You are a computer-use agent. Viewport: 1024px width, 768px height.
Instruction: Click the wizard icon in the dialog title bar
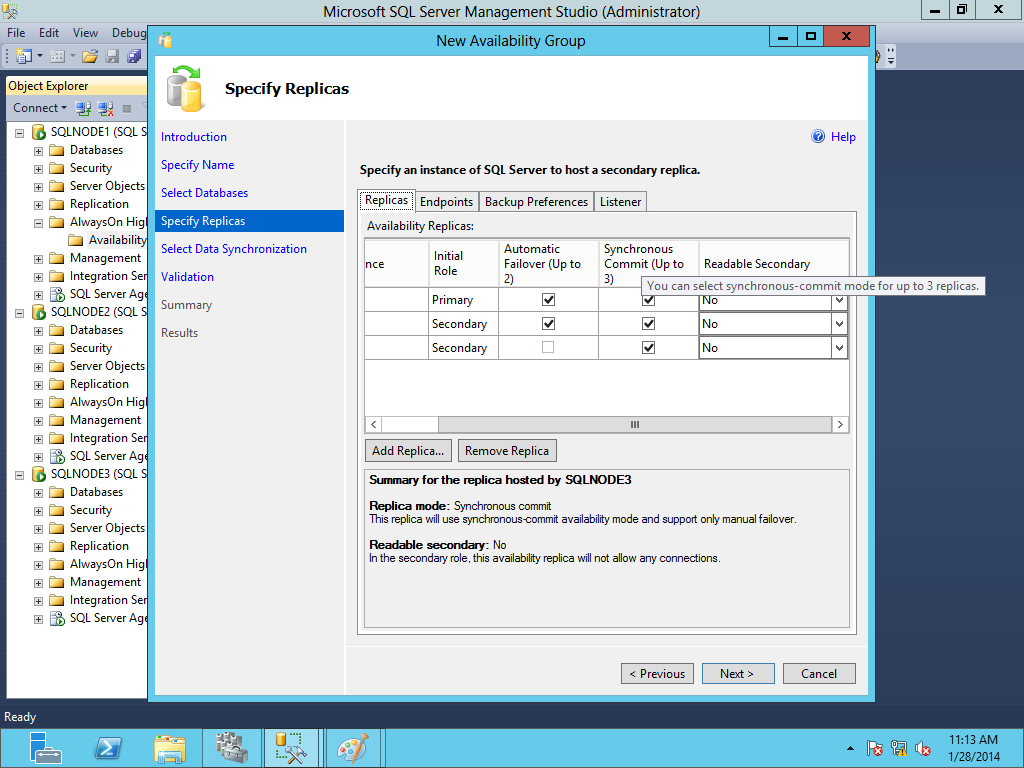tap(166, 40)
